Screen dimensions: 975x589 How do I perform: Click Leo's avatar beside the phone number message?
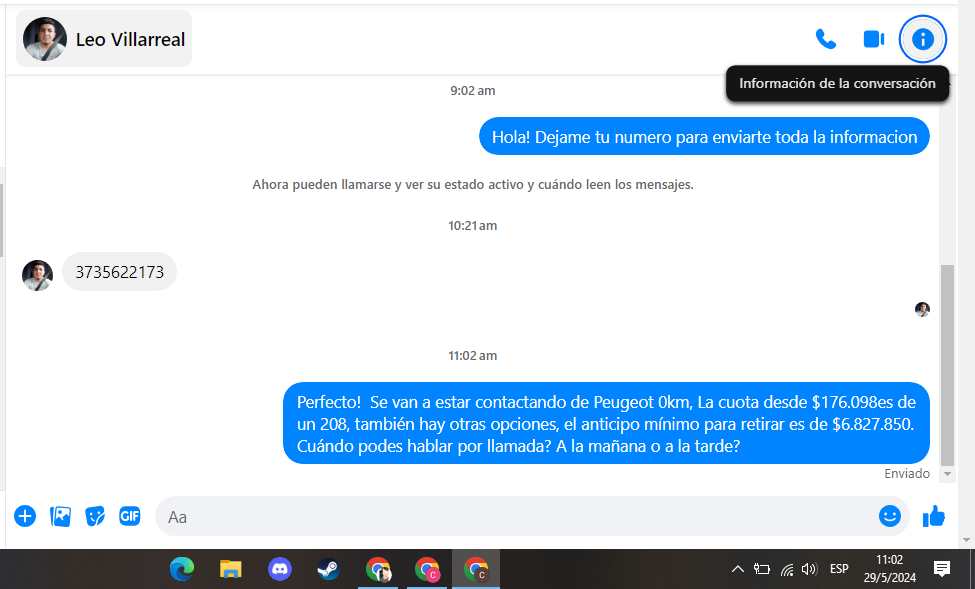tap(37, 276)
